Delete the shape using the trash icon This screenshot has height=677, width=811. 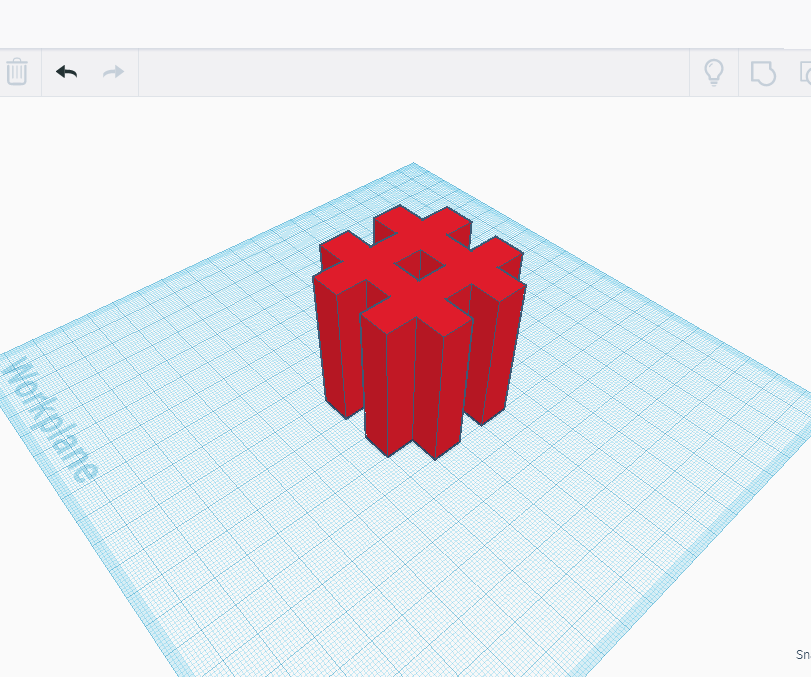18,72
